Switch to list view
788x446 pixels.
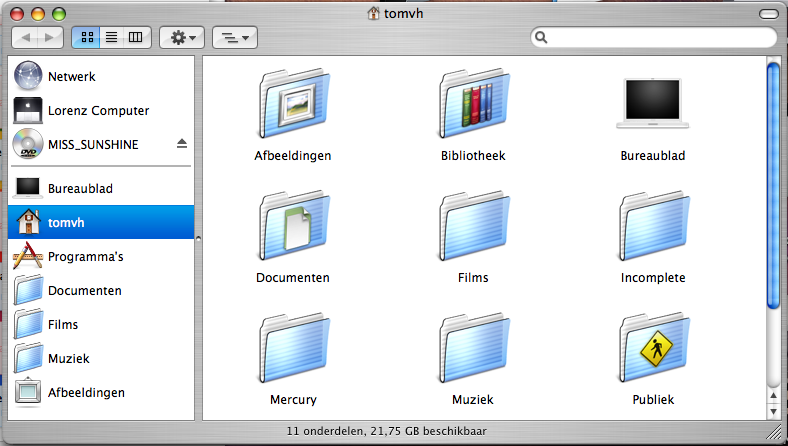tap(112, 37)
